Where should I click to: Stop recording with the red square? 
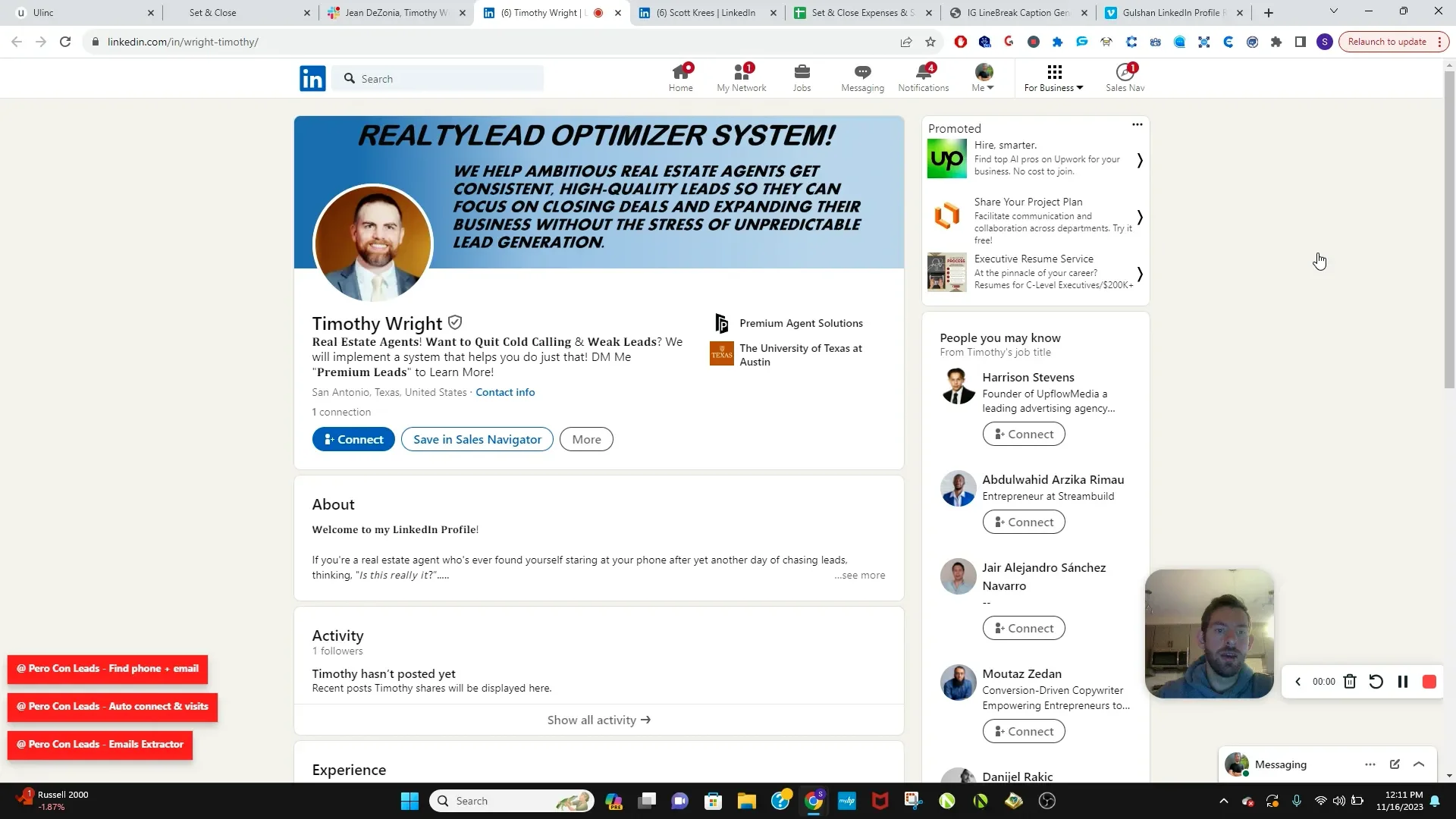(x=1429, y=682)
